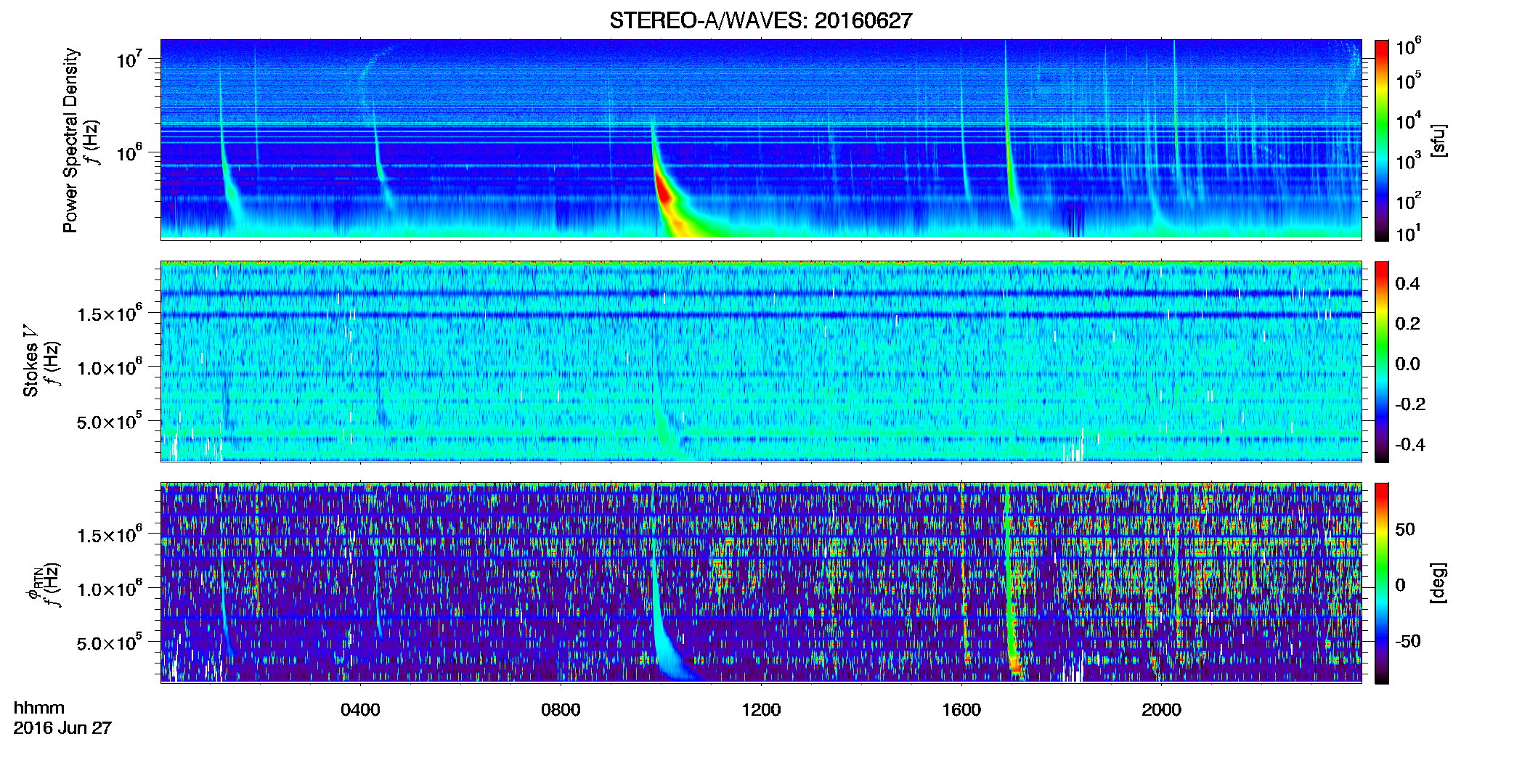Click the 1.0×10⁶ tick of the Stokes V panel
This screenshot has width=1522, height=784.
click(x=110, y=367)
